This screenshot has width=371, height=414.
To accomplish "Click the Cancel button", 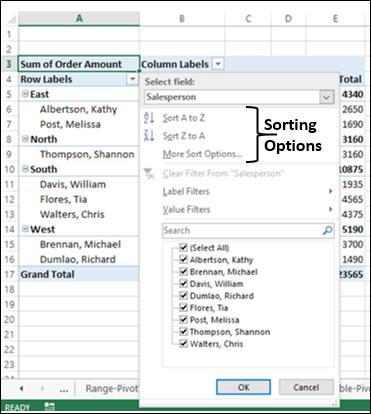I will (x=306, y=387).
